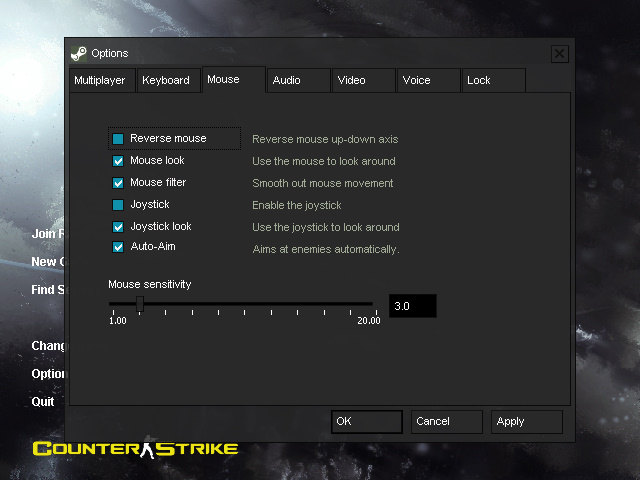Open the Keyboard tab
The width and height of the screenshot is (640, 480).
coord(166,81)
